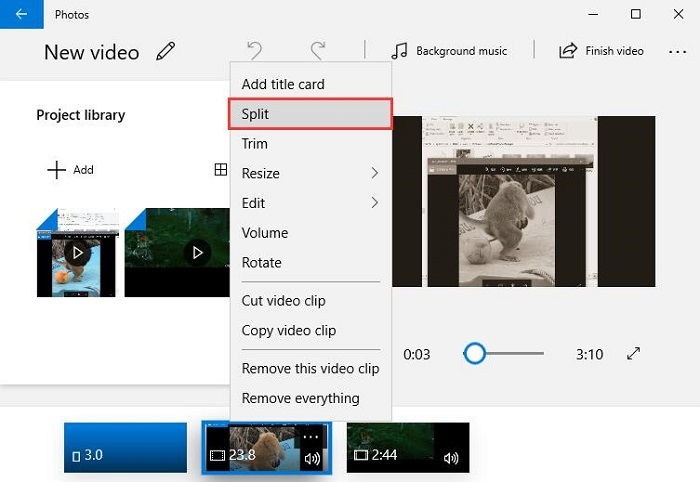Image resolution: width=700 pixels, height=482 pixels.
Task: Select Split from the context menu
Action: [x=310, y=114]
